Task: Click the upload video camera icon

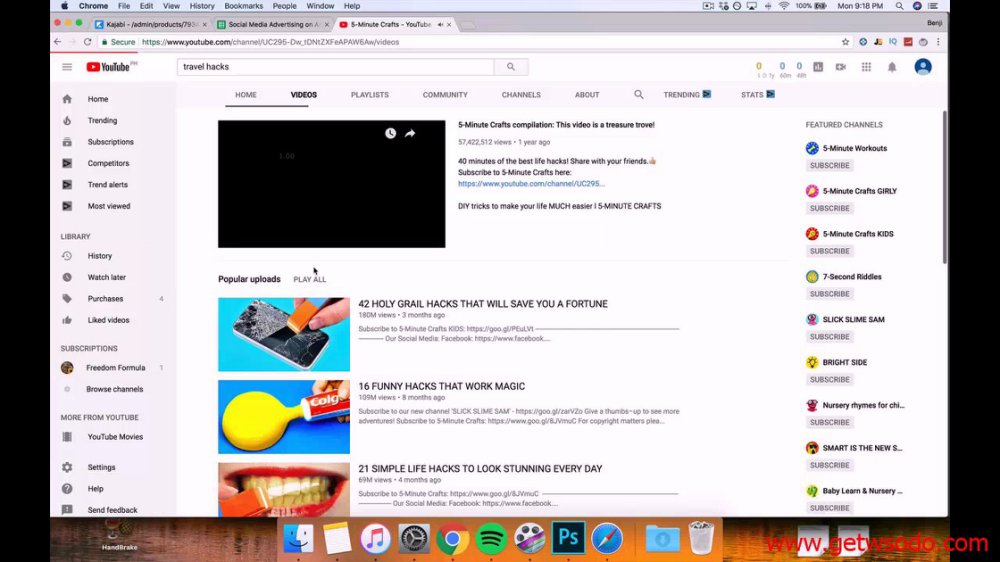Action: pyautogui.click(x=841, y=67)
